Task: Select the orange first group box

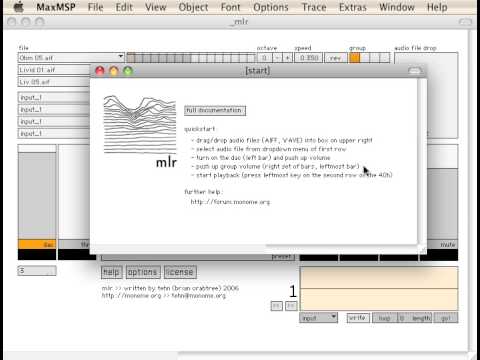Action: tap(354, 58)
